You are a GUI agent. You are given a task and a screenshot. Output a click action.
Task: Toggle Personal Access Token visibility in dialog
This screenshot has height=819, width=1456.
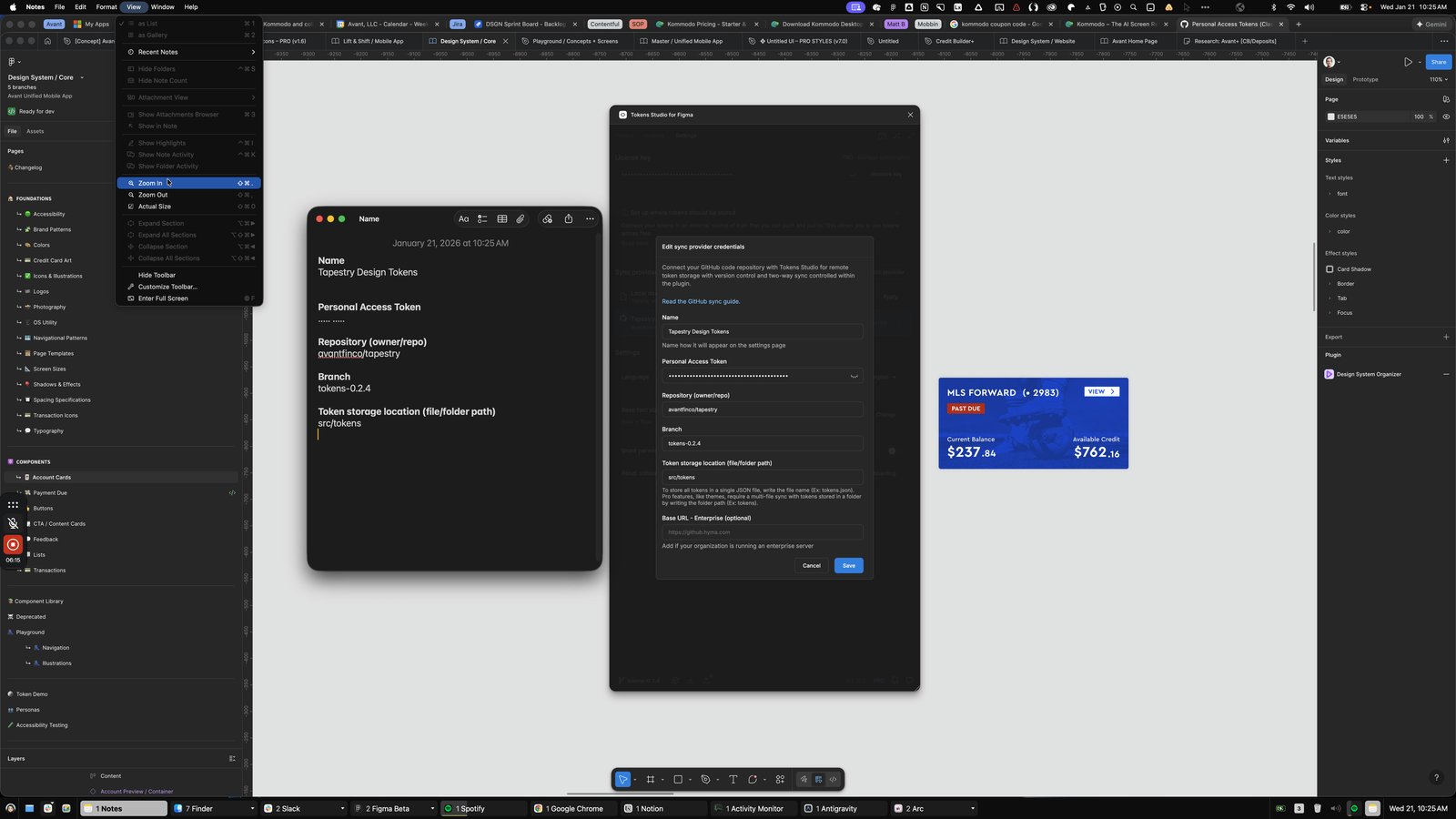[854, 376]
